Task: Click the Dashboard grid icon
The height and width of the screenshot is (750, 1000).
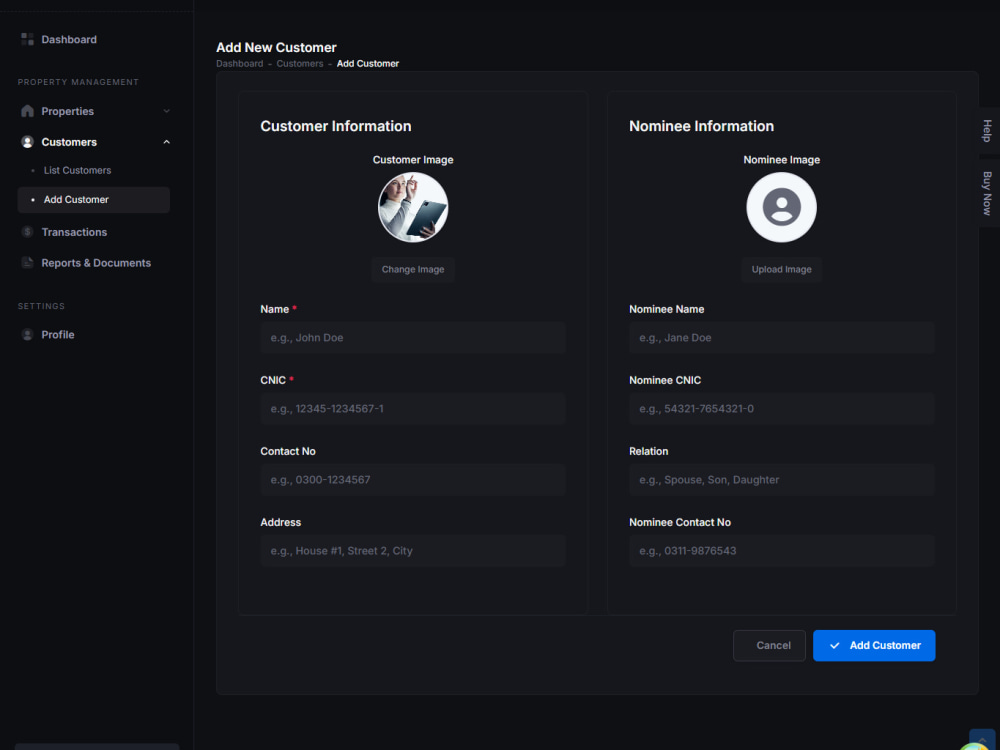Action: coord(27,40)
